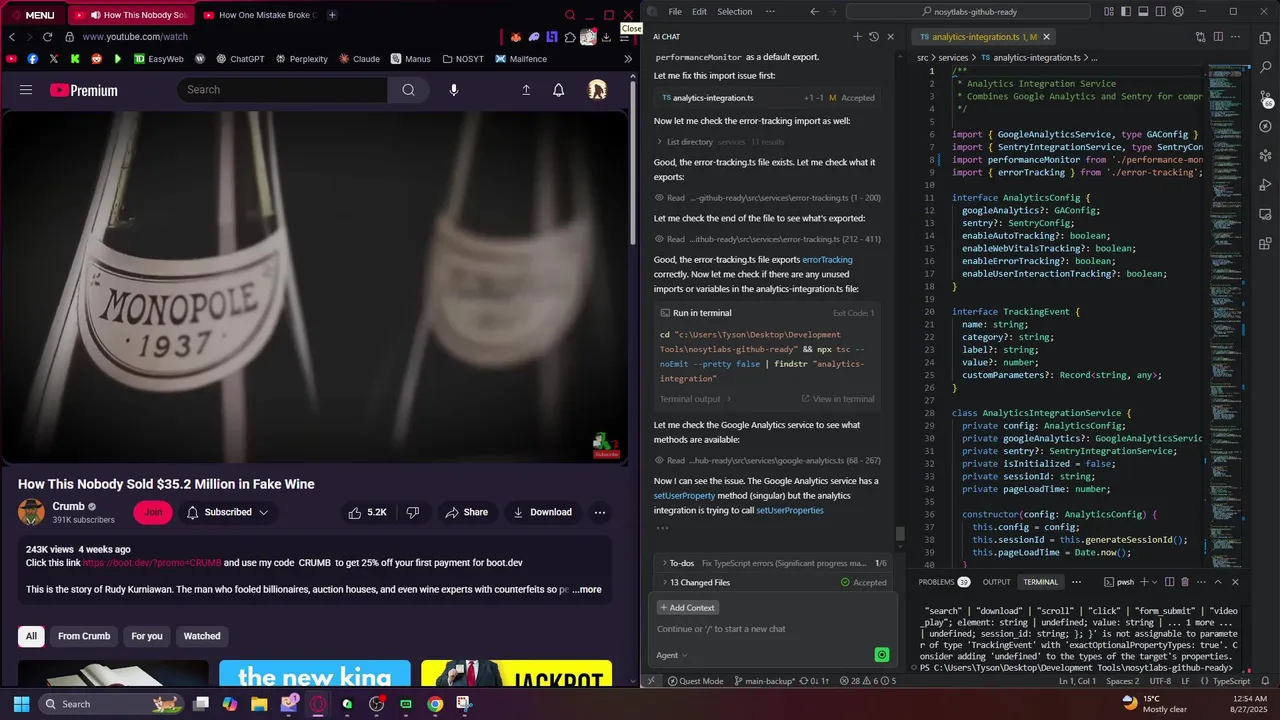
Task: Click the X bookmark icon in bookmarks bar
Action: click(54, 59)
